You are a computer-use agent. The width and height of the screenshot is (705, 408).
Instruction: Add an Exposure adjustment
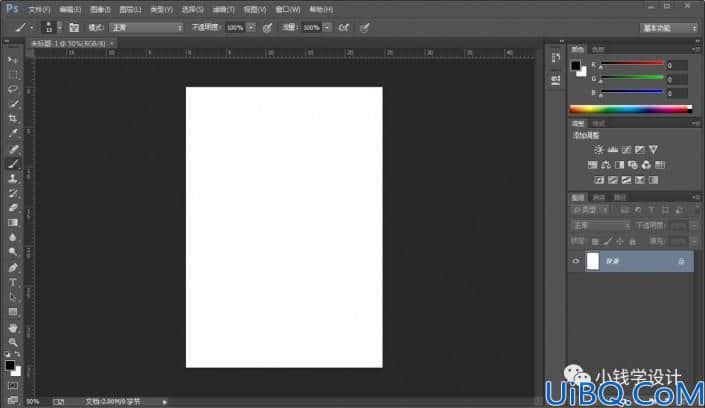tap(639, 149)
